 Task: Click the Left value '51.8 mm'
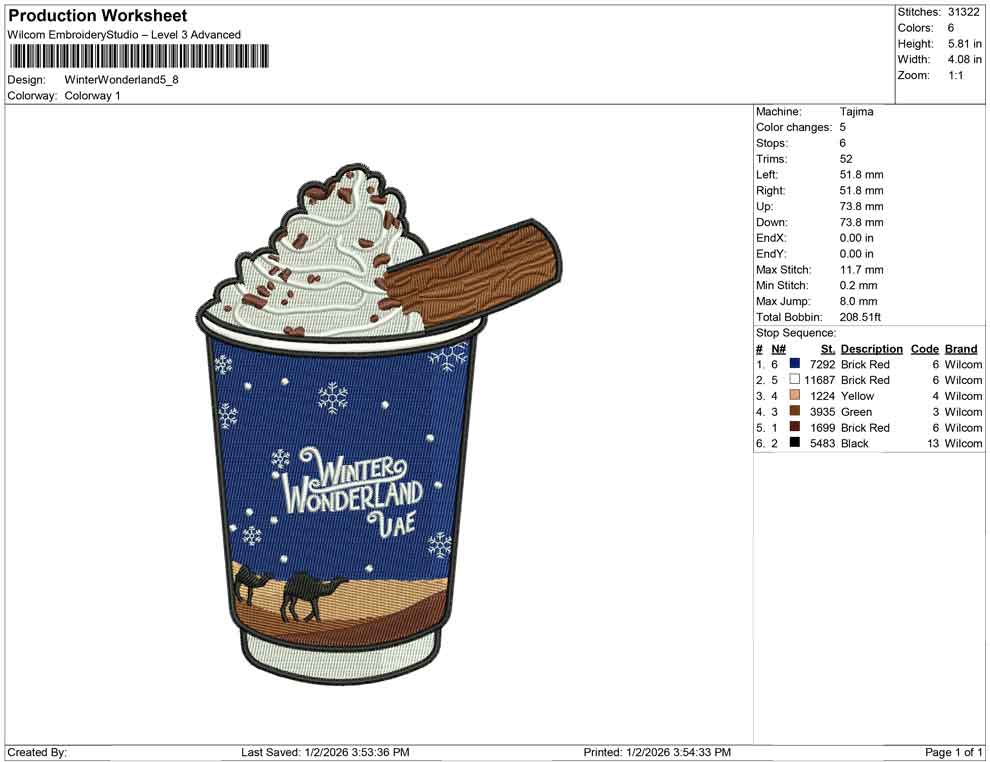(x=861, y=175)
